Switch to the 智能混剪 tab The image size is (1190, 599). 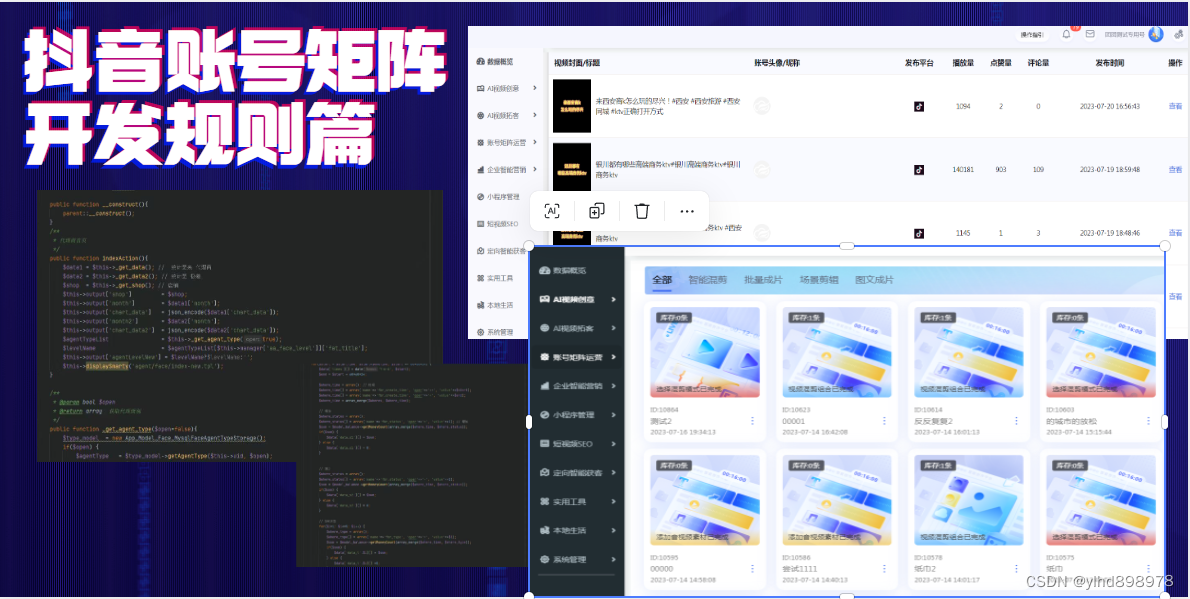tap(707, 279)
